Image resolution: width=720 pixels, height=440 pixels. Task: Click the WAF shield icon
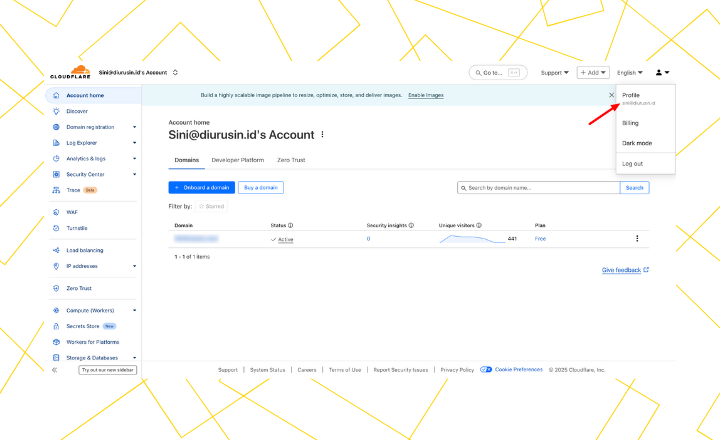click(56, 212)
